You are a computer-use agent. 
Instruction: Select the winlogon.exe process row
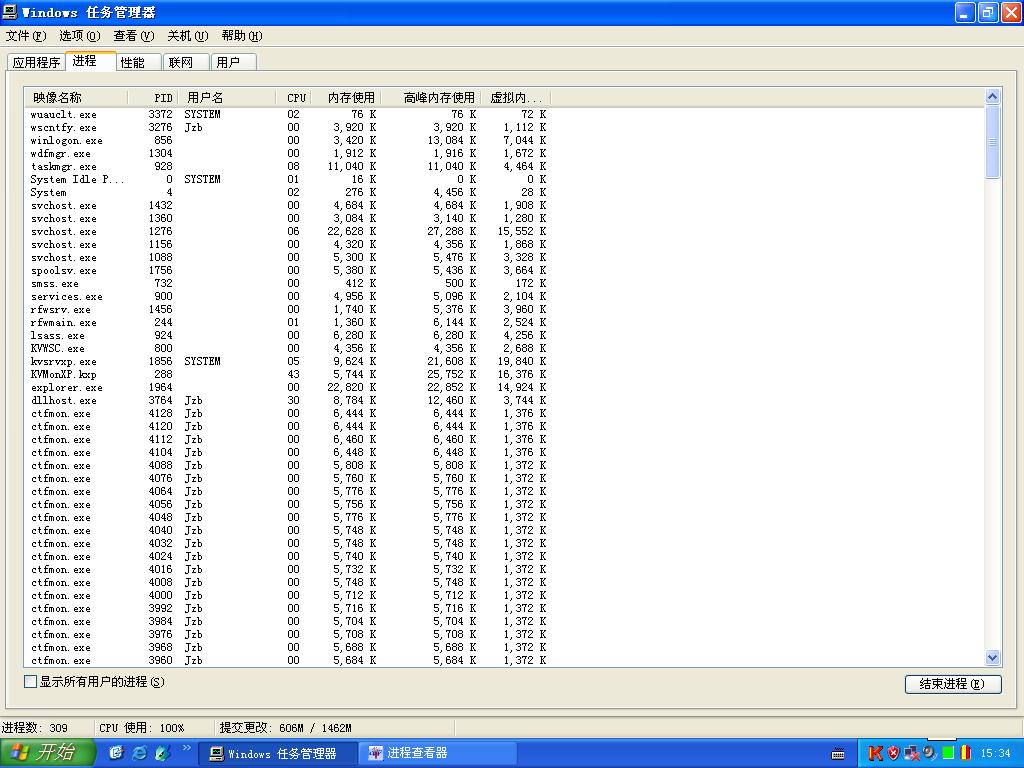[287, 140]
